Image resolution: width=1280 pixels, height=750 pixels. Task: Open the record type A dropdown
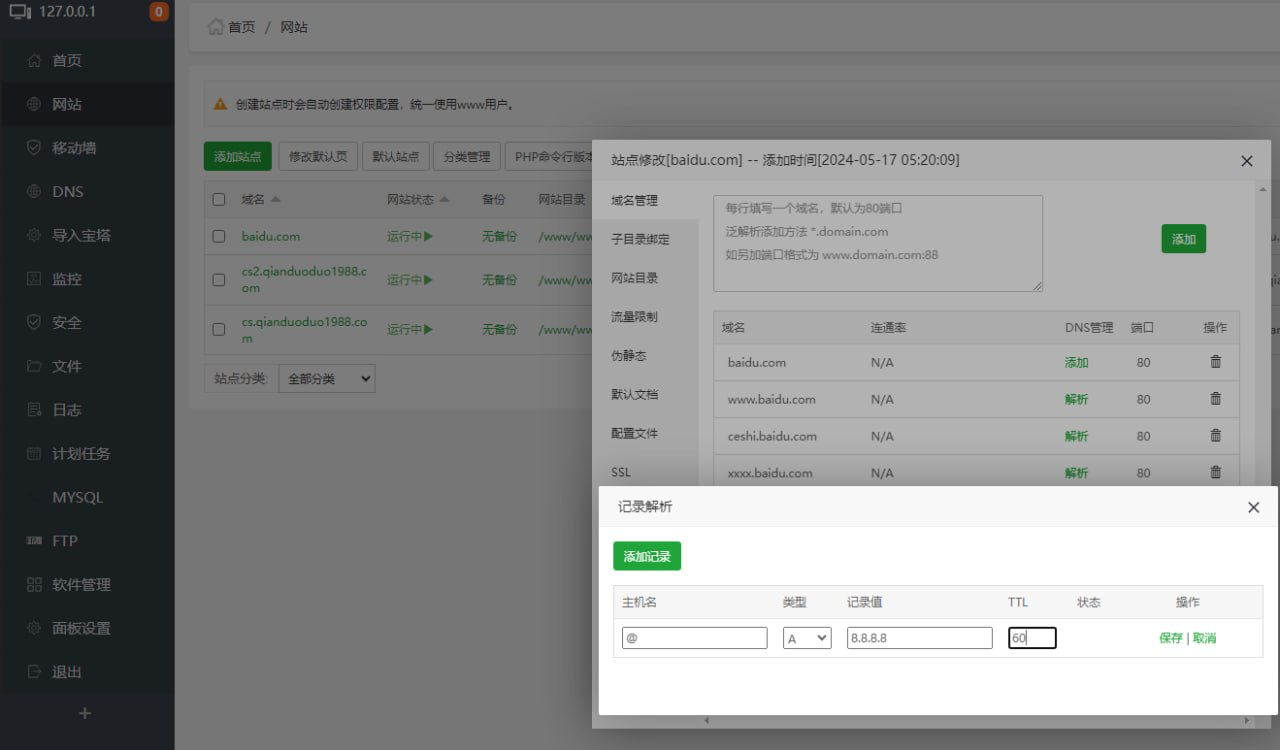coord(806,638)
